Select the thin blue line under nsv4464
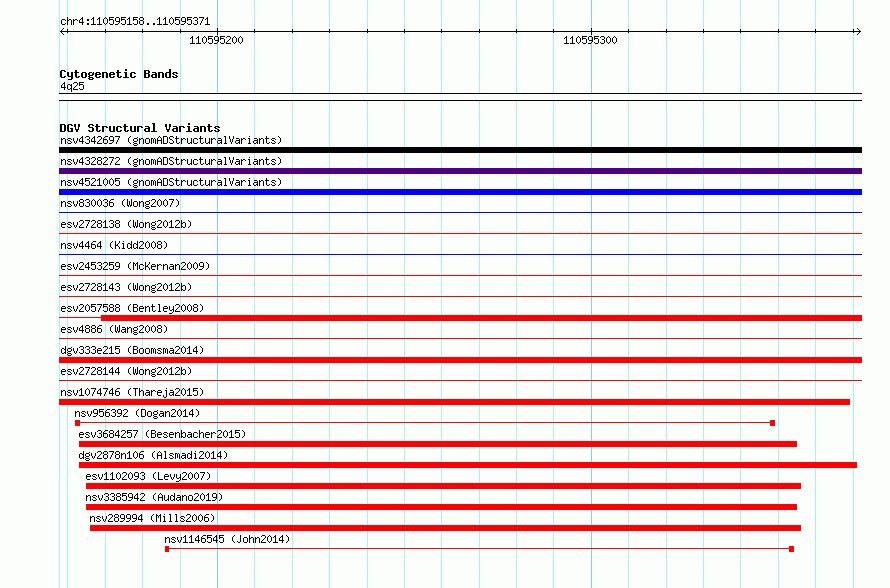 click(460, 255)
